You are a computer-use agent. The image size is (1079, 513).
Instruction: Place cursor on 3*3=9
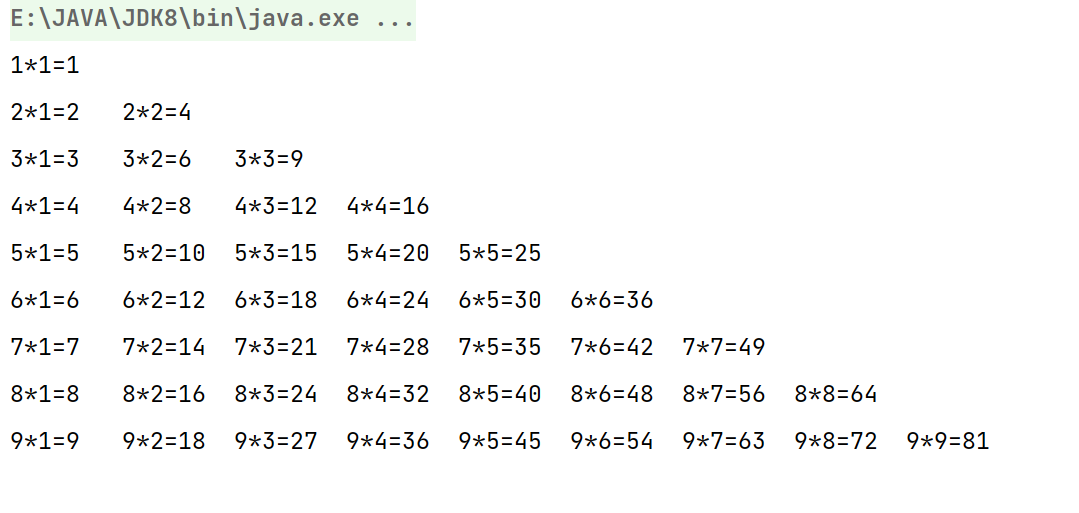click(269, 160)
